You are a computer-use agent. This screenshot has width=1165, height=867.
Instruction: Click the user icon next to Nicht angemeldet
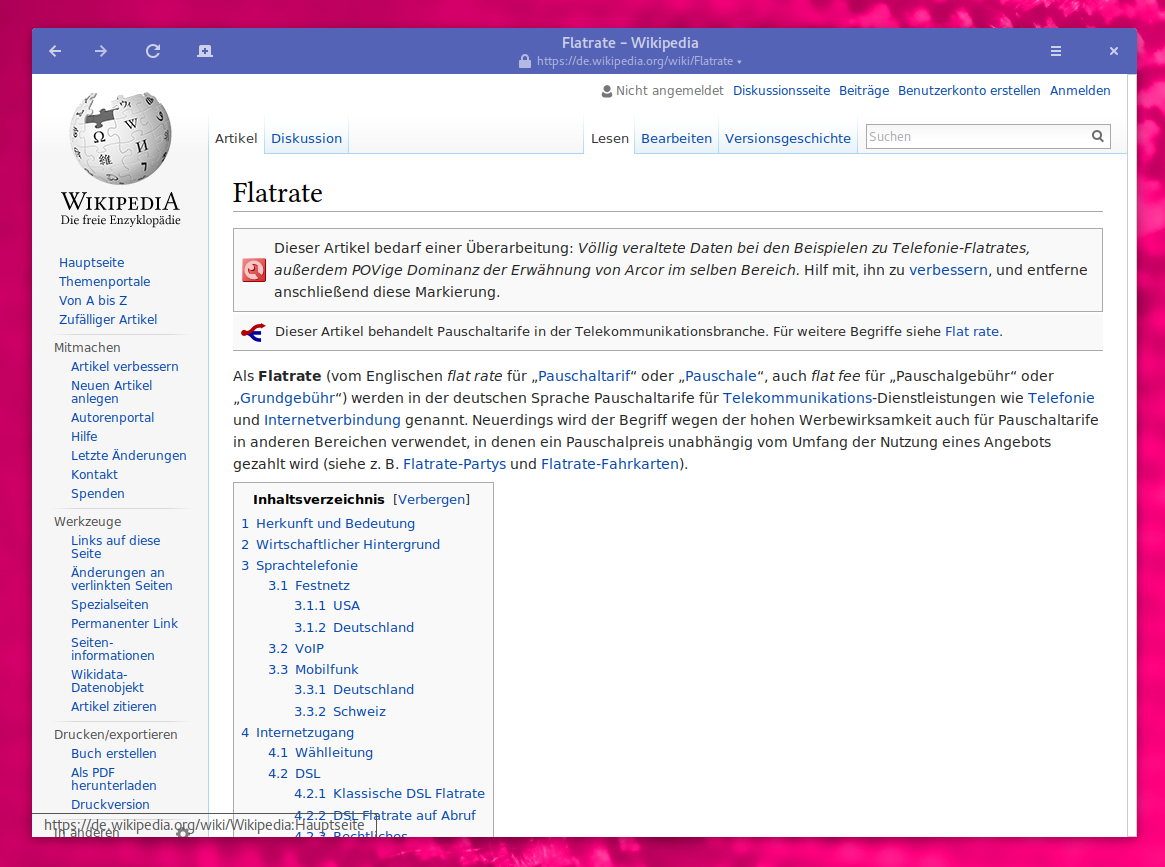pyautogui.click(x=607, y=91)
